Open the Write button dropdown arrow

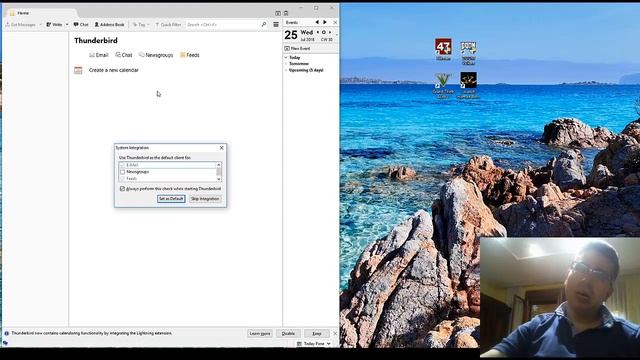click(x=67, y=25)
